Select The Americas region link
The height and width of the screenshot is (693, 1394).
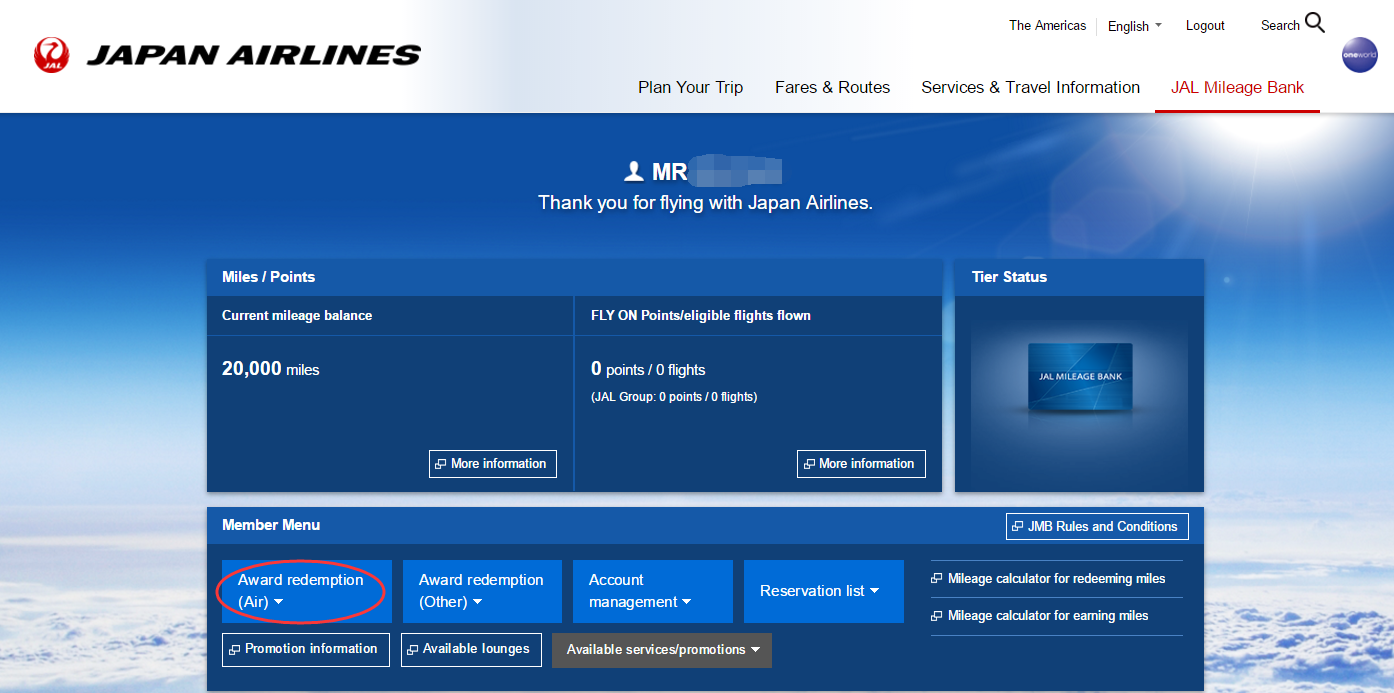(1047, 26)
